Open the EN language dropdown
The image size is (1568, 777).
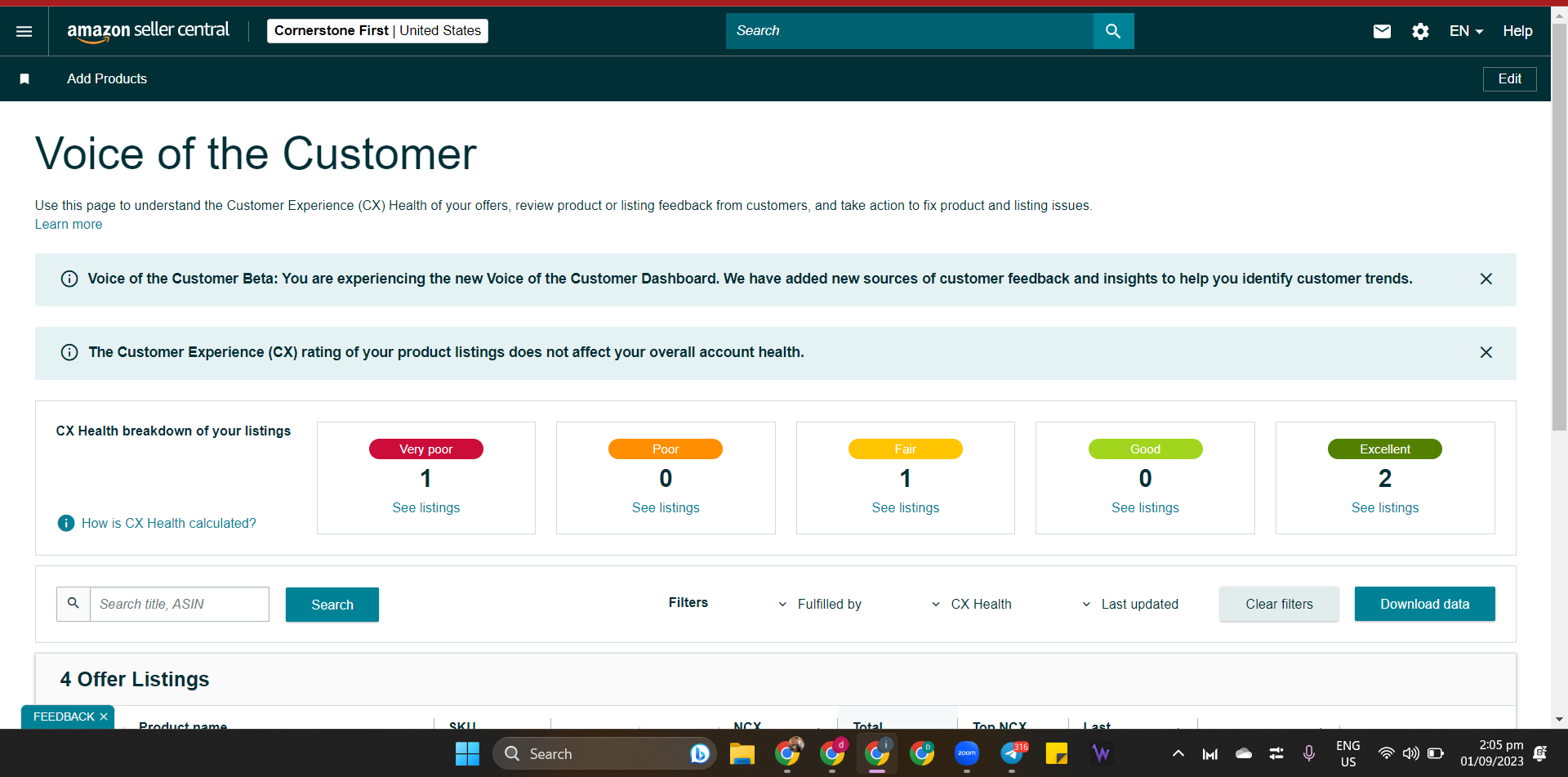(x=1466, y=31)
